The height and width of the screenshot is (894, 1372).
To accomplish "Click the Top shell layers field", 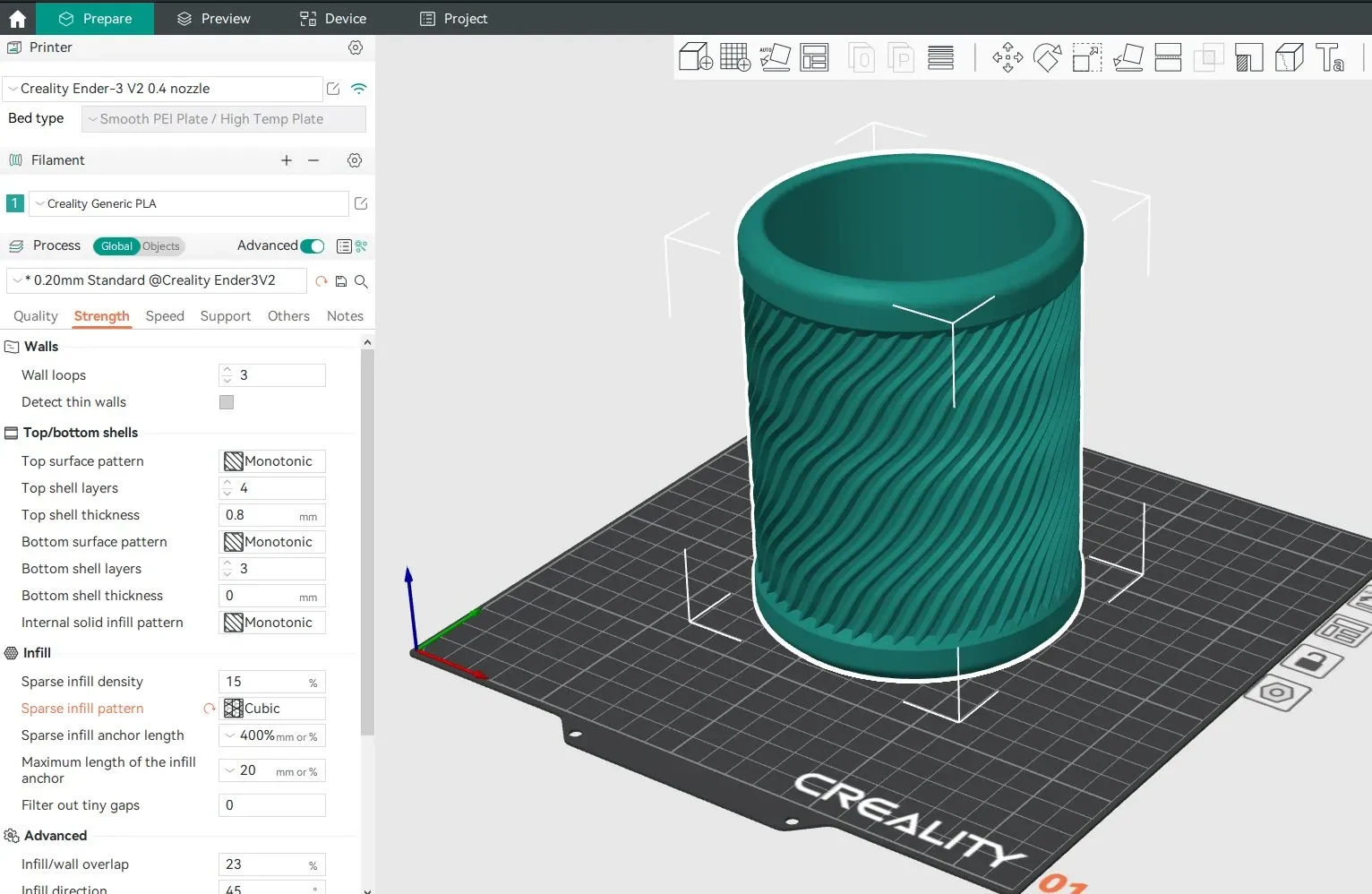I will pos(272,488).
